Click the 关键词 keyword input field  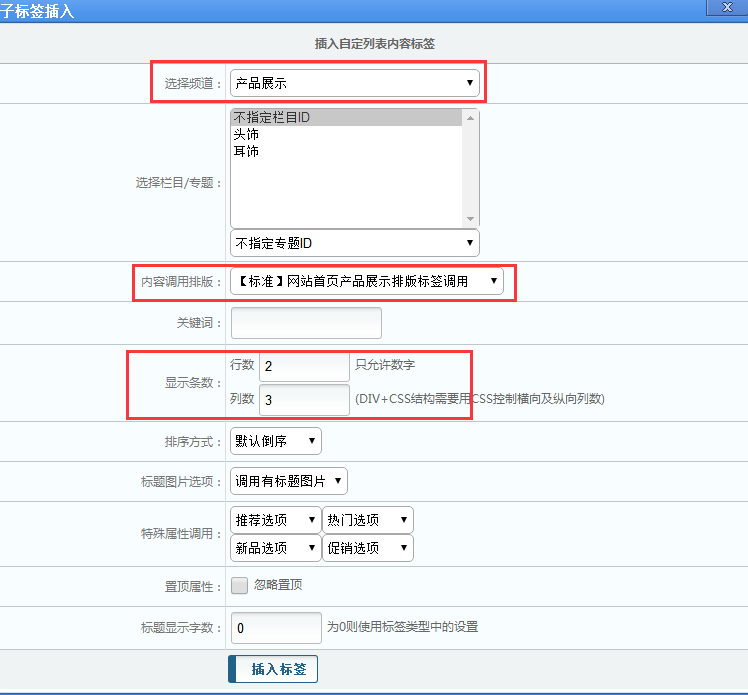(306, 323)
